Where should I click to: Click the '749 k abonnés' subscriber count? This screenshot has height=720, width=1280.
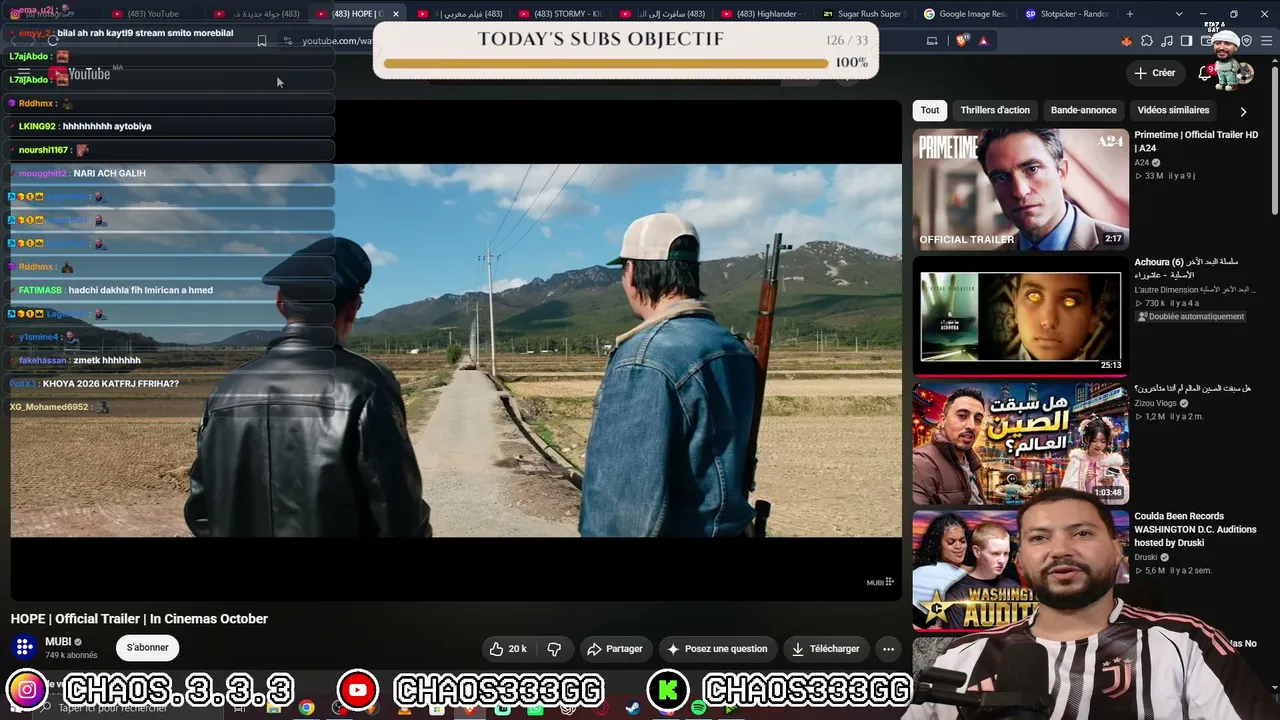click(x=71, y=656)
